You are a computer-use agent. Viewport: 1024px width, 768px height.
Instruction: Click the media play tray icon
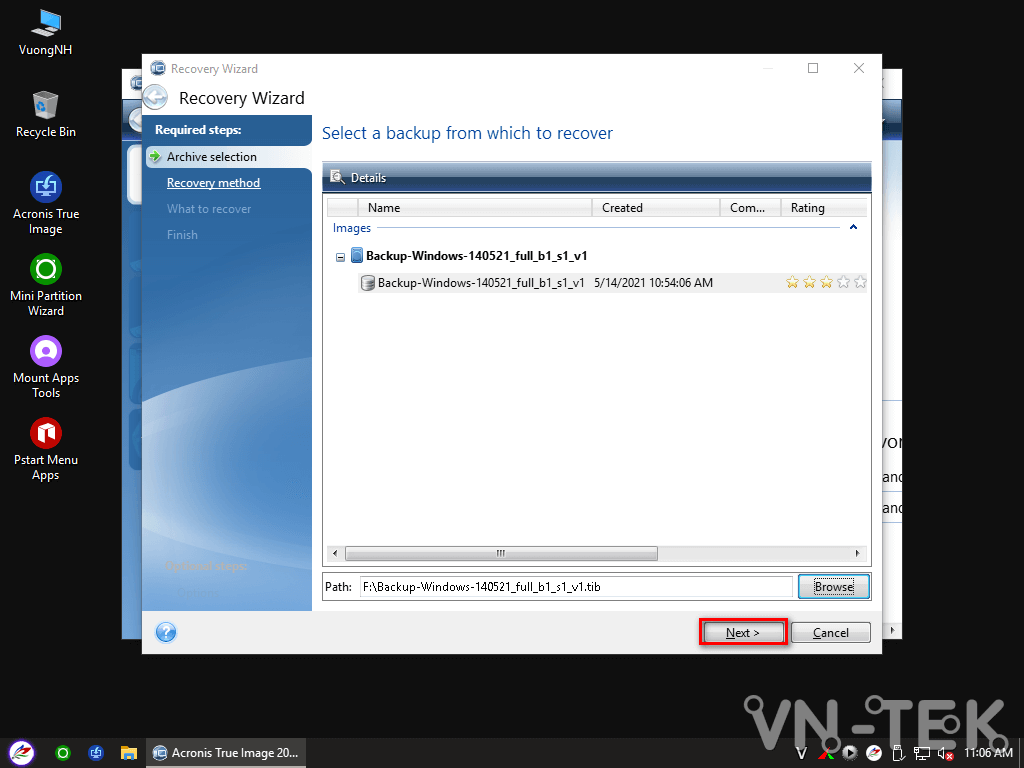850,754
